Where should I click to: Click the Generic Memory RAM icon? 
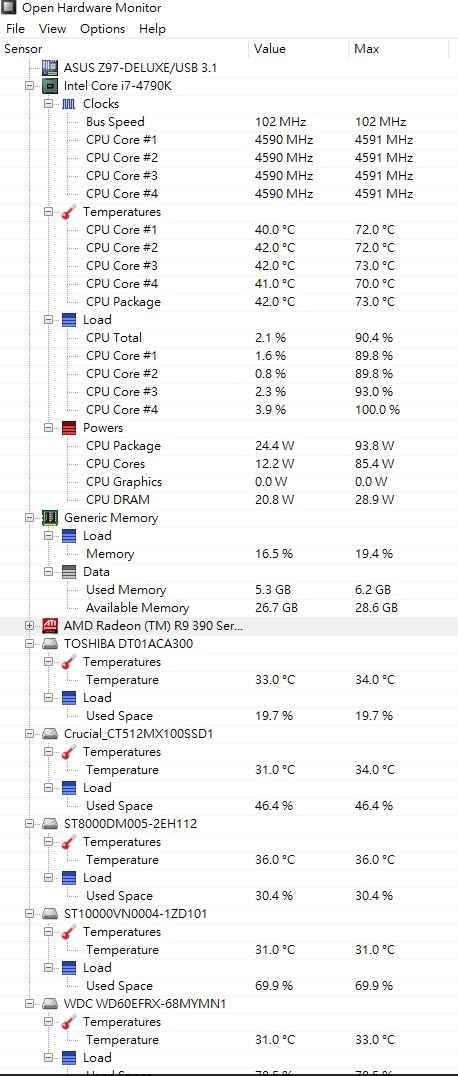(x=50, y=517)
